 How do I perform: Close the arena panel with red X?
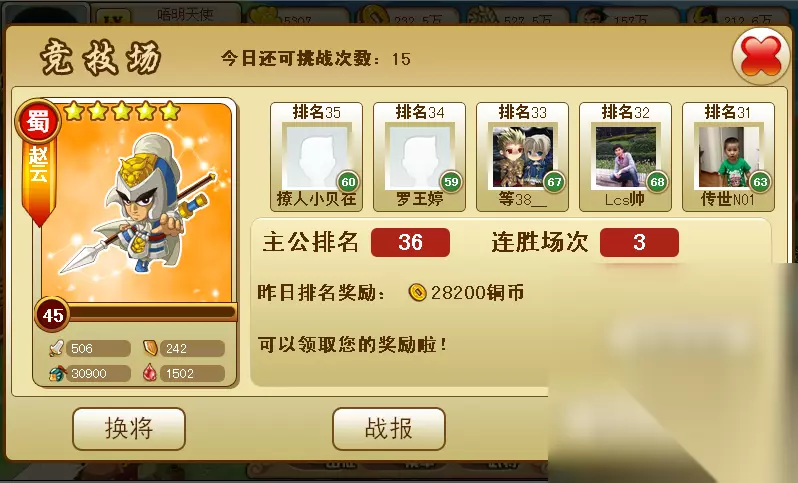760,55
